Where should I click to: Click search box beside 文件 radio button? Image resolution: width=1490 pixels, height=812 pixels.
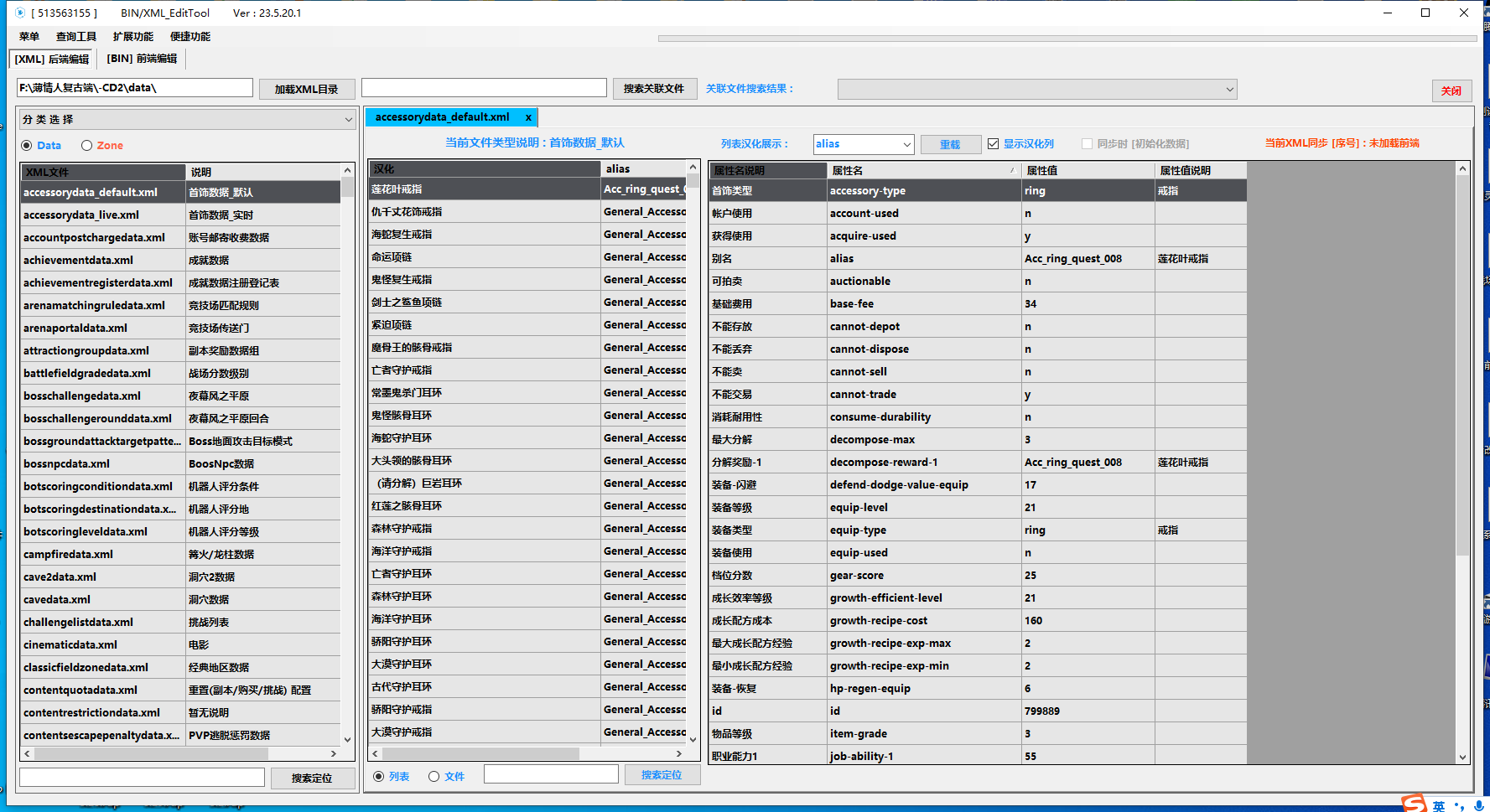[x=551, y=774]
